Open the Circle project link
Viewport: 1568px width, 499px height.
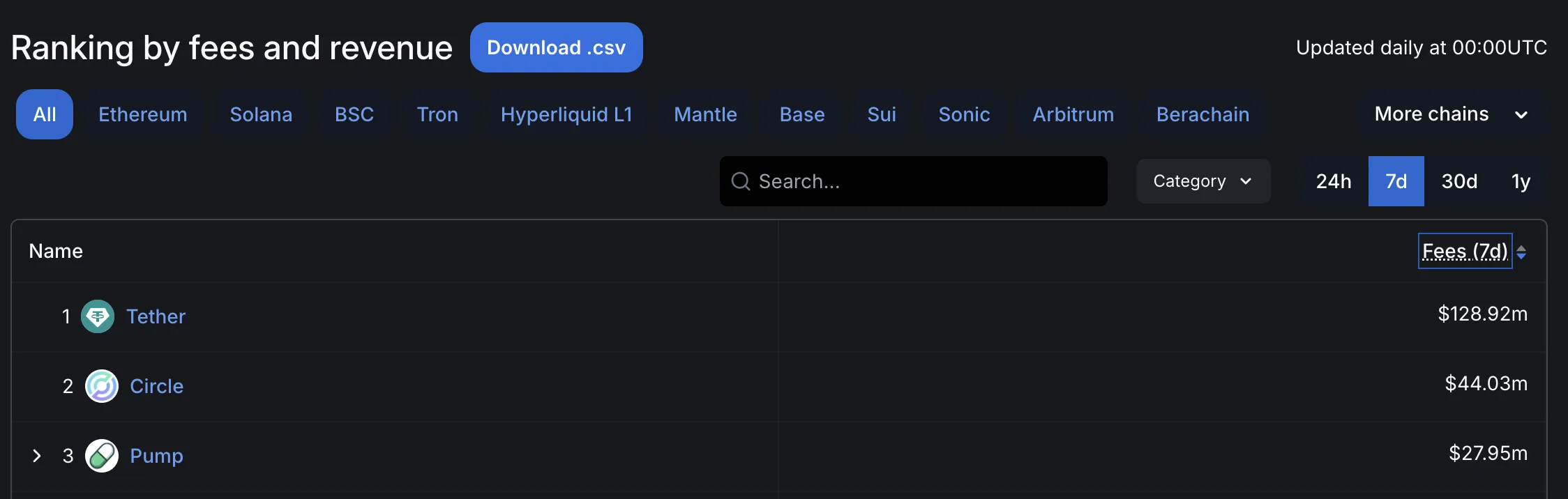coord(157,386)
